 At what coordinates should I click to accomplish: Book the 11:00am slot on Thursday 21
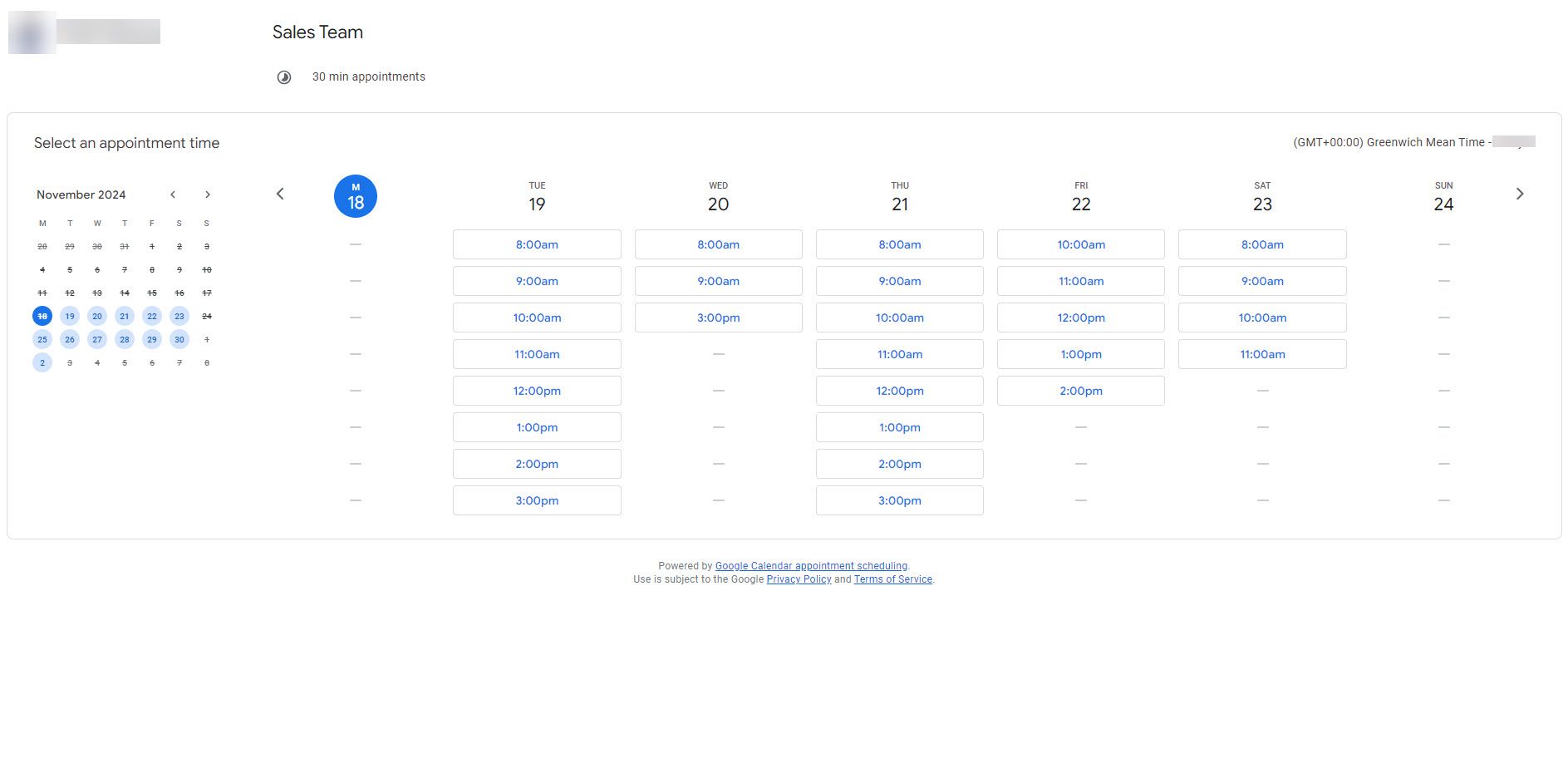pyautogui.click(x=898, y=354)
